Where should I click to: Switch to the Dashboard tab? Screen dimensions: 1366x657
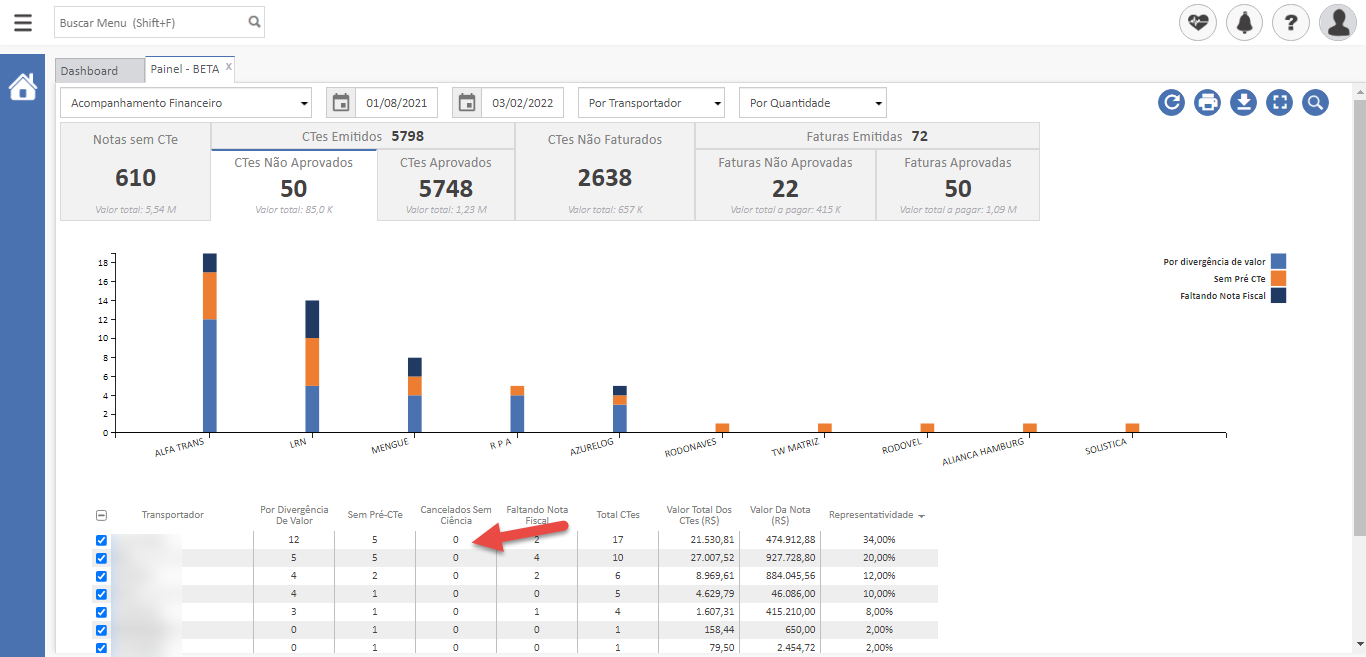click(x=89, y=71)
